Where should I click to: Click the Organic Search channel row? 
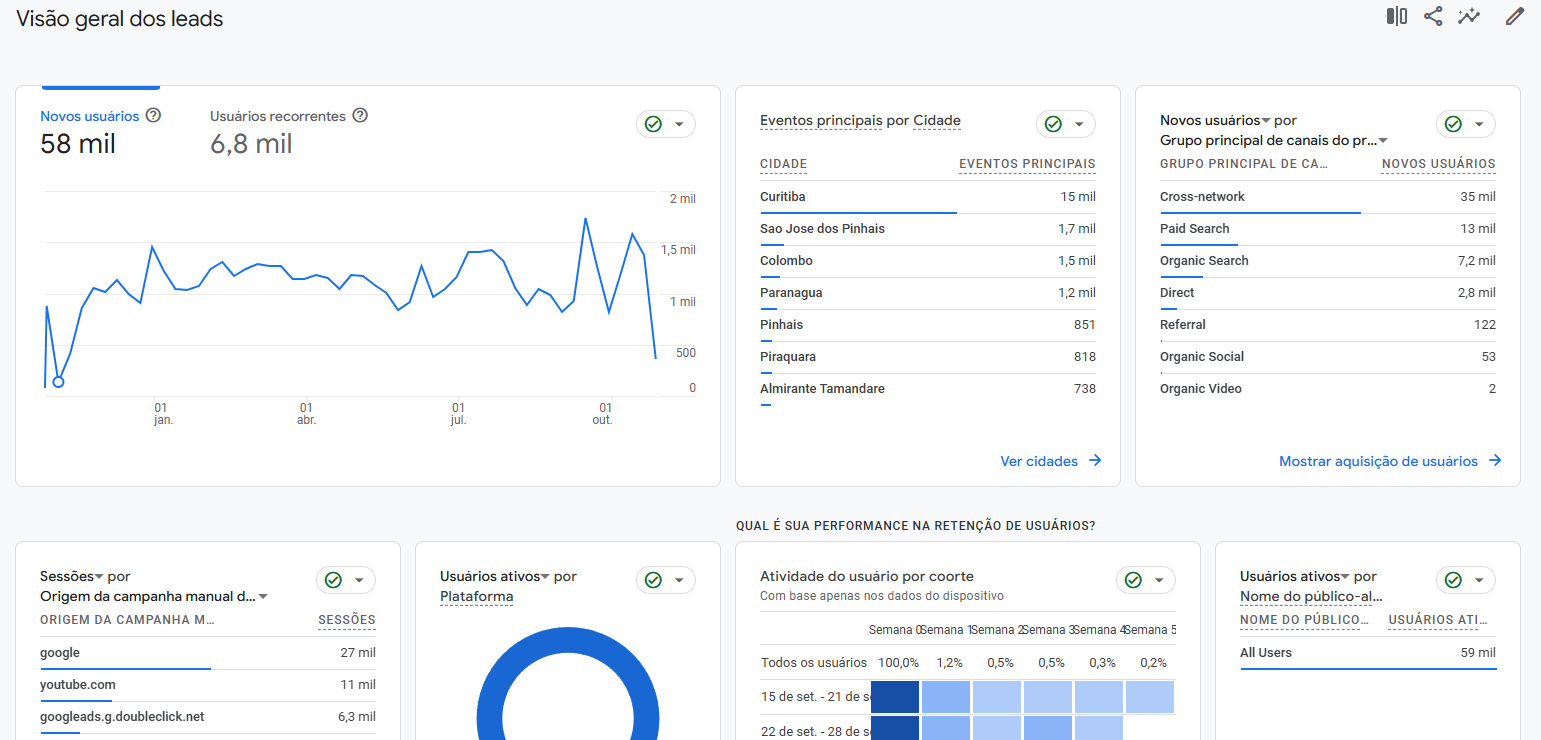coord(1328,261)
